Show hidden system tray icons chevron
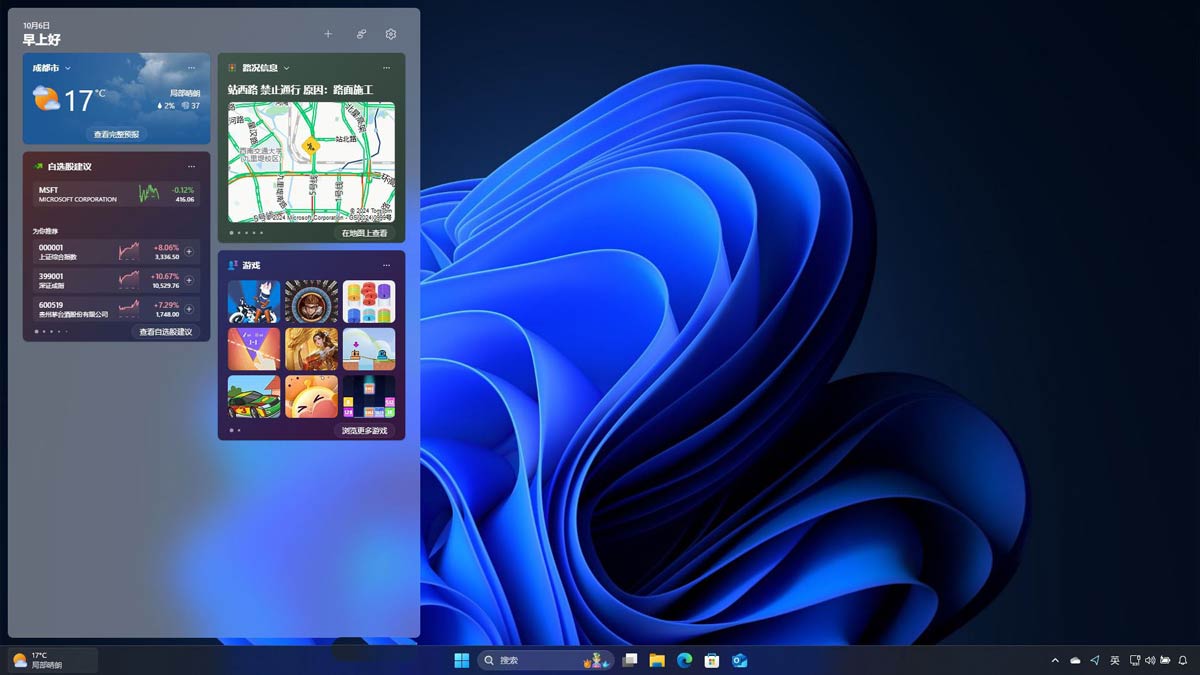Image resolution: width=1200 pixels, height=675 pixels. pos(1054,660)
